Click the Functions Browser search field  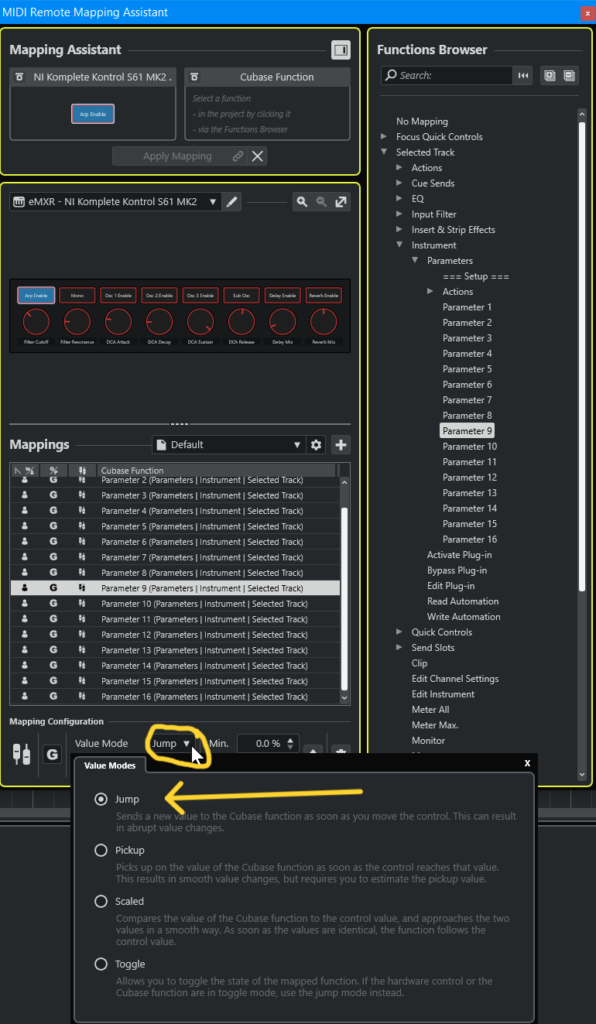[447, 76]
